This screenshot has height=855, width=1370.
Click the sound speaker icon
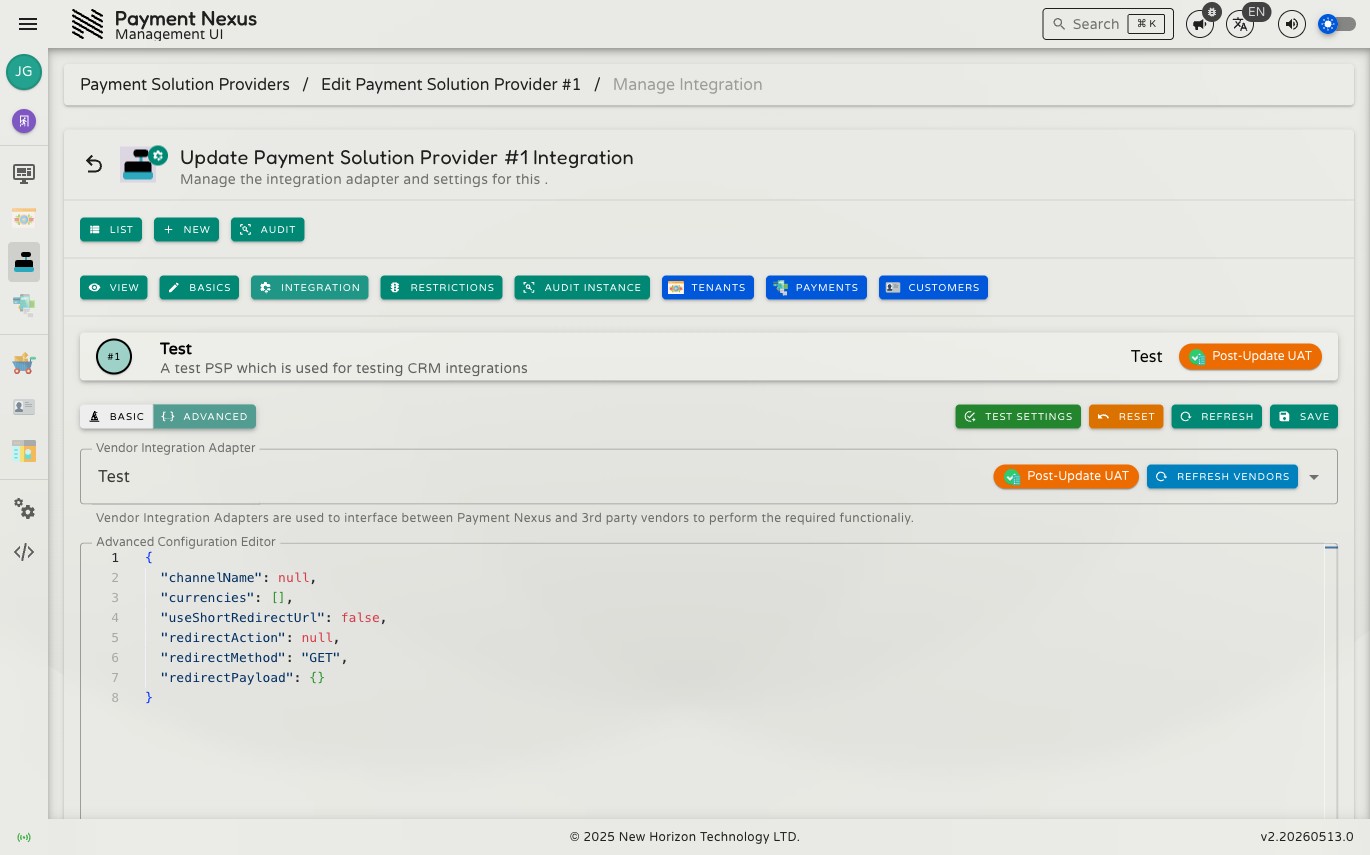(x=1292, y=24)
